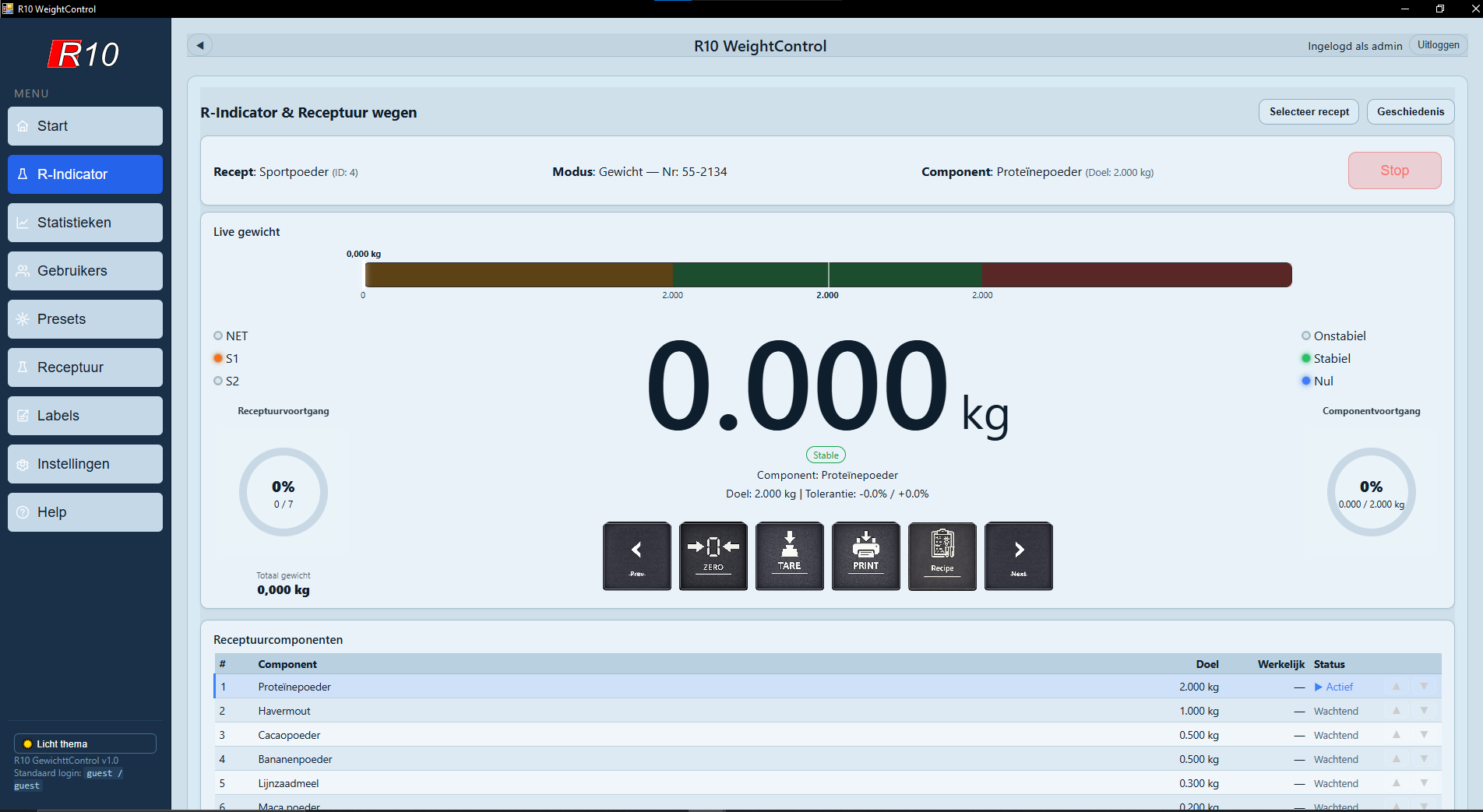Open Statistieken from the menu

click(x=84, y=223)
